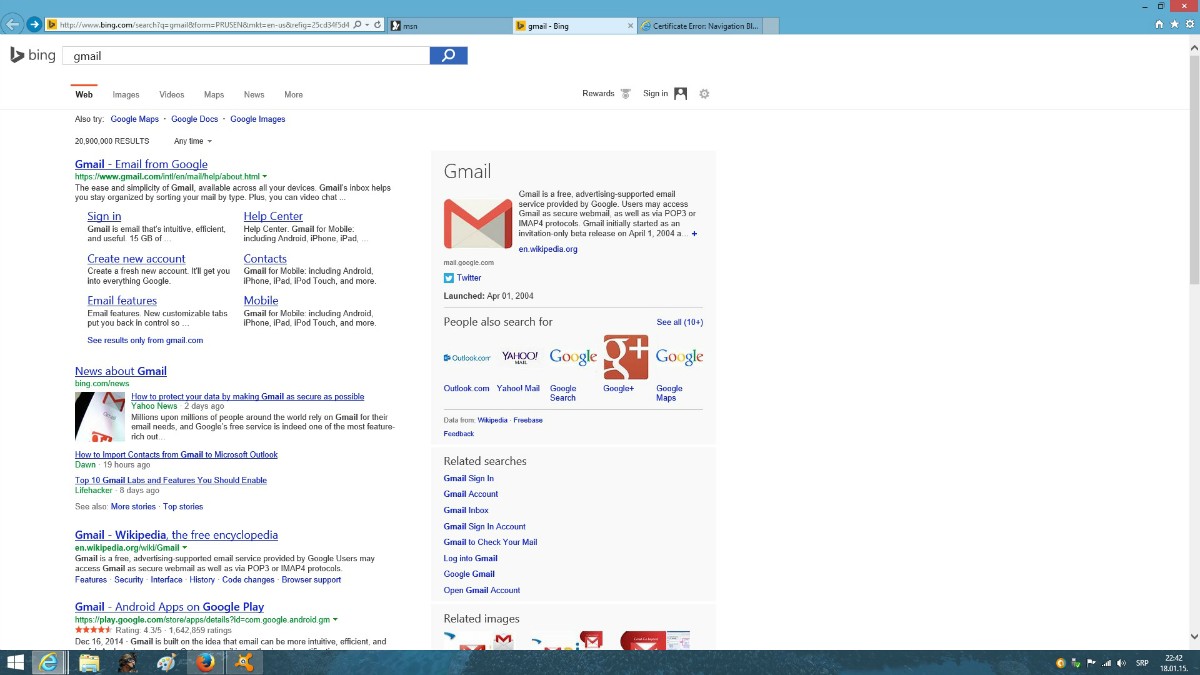Refresh the page using address bar reload icon

coord(378,24)
